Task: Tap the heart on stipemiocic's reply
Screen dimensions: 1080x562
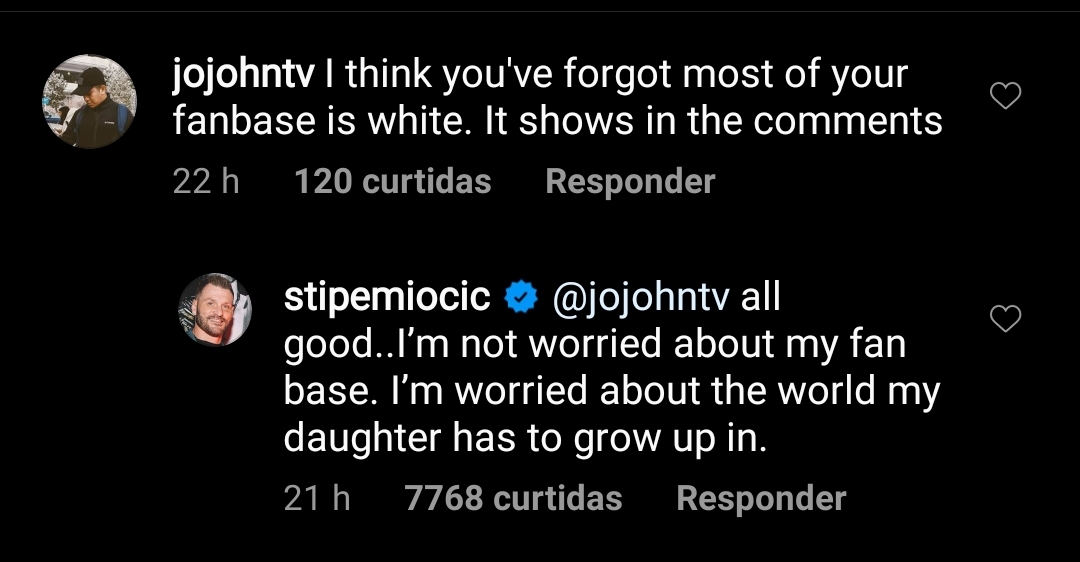Action: pos(1004,318)
